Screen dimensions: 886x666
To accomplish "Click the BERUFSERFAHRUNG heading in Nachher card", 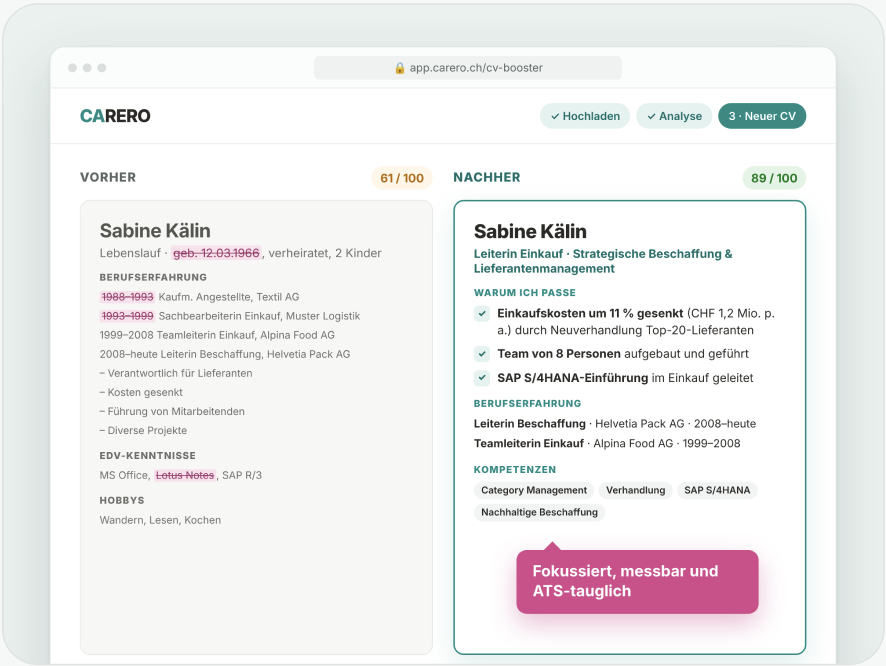I will (x=527, y=403).
